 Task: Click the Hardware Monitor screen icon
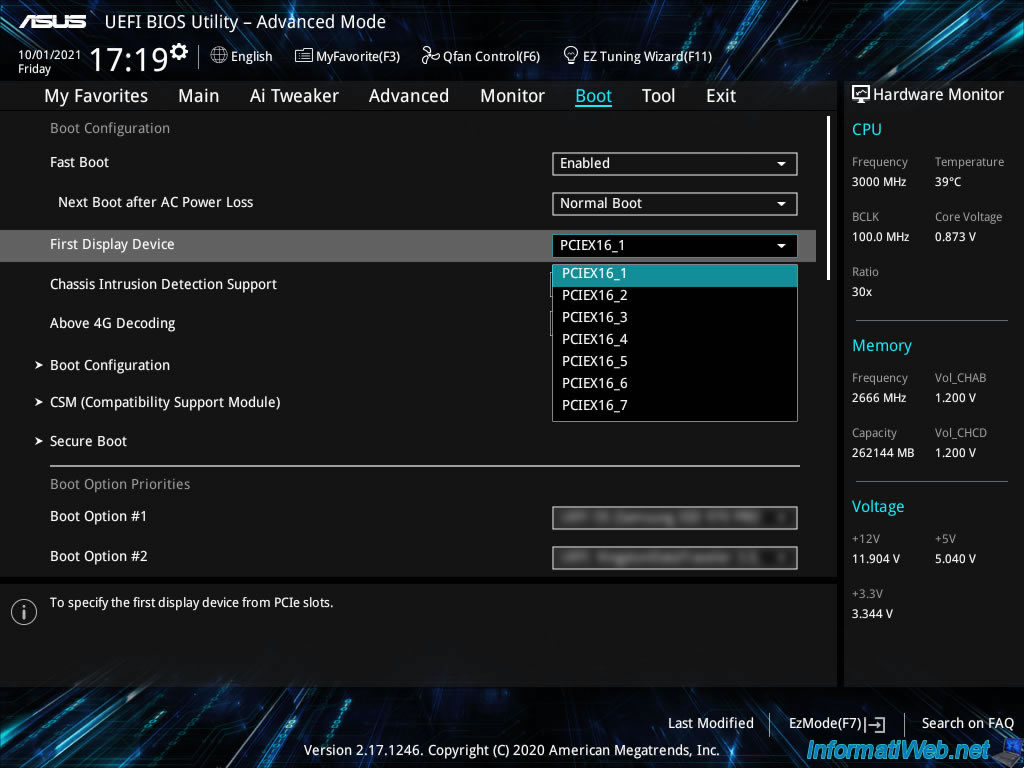[x=861, y=94]
